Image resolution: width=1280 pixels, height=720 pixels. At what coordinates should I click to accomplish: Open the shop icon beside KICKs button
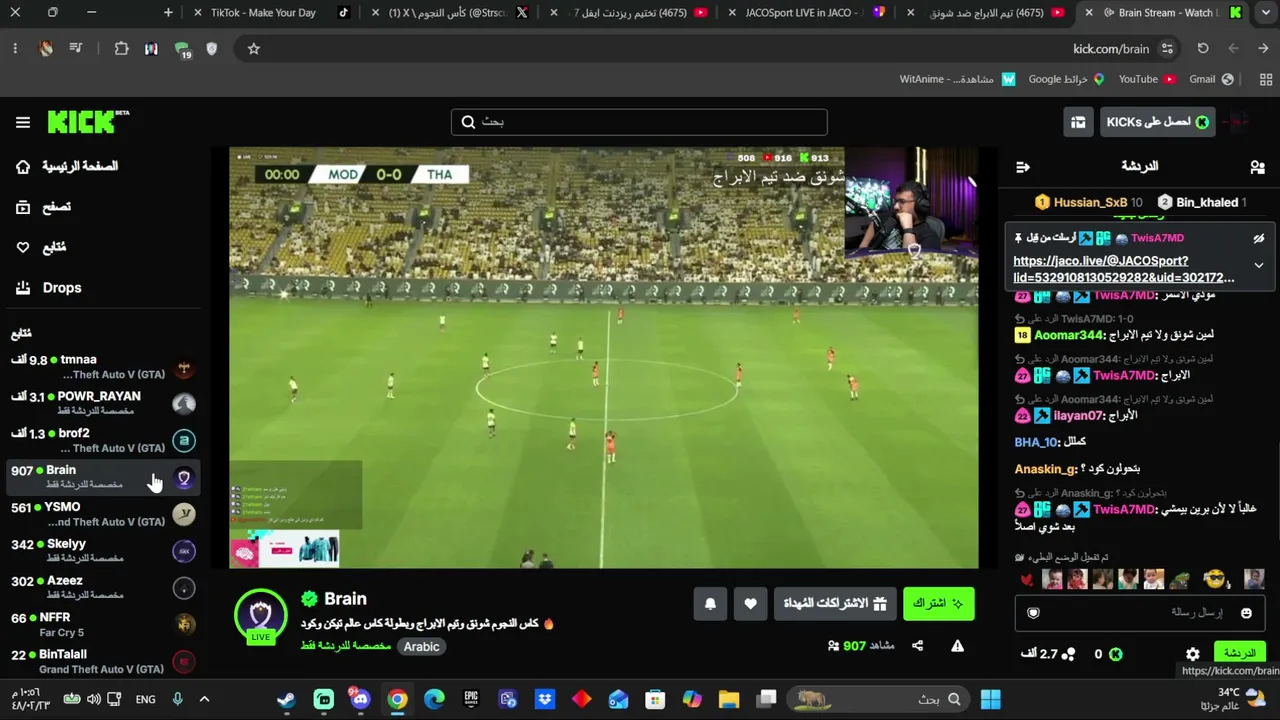(1078, 122)
